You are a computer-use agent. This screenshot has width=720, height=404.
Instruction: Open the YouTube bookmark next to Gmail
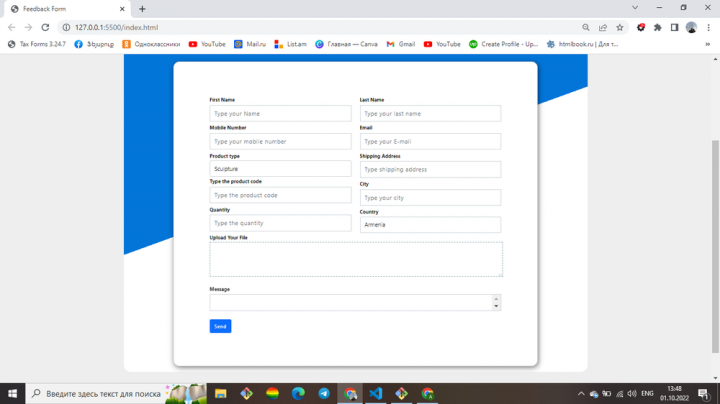click(442, 44)
